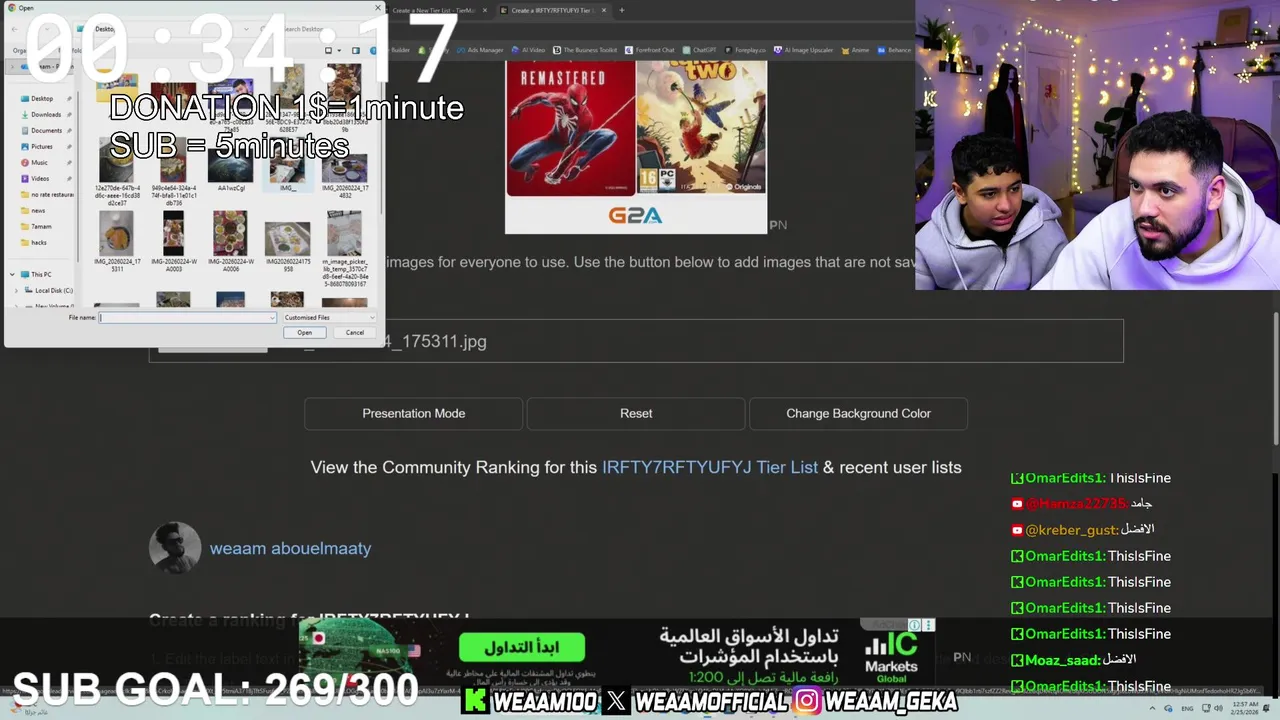Open the Behance bookmark
This screenshot has width=1280, height=720.
[895, 50]
